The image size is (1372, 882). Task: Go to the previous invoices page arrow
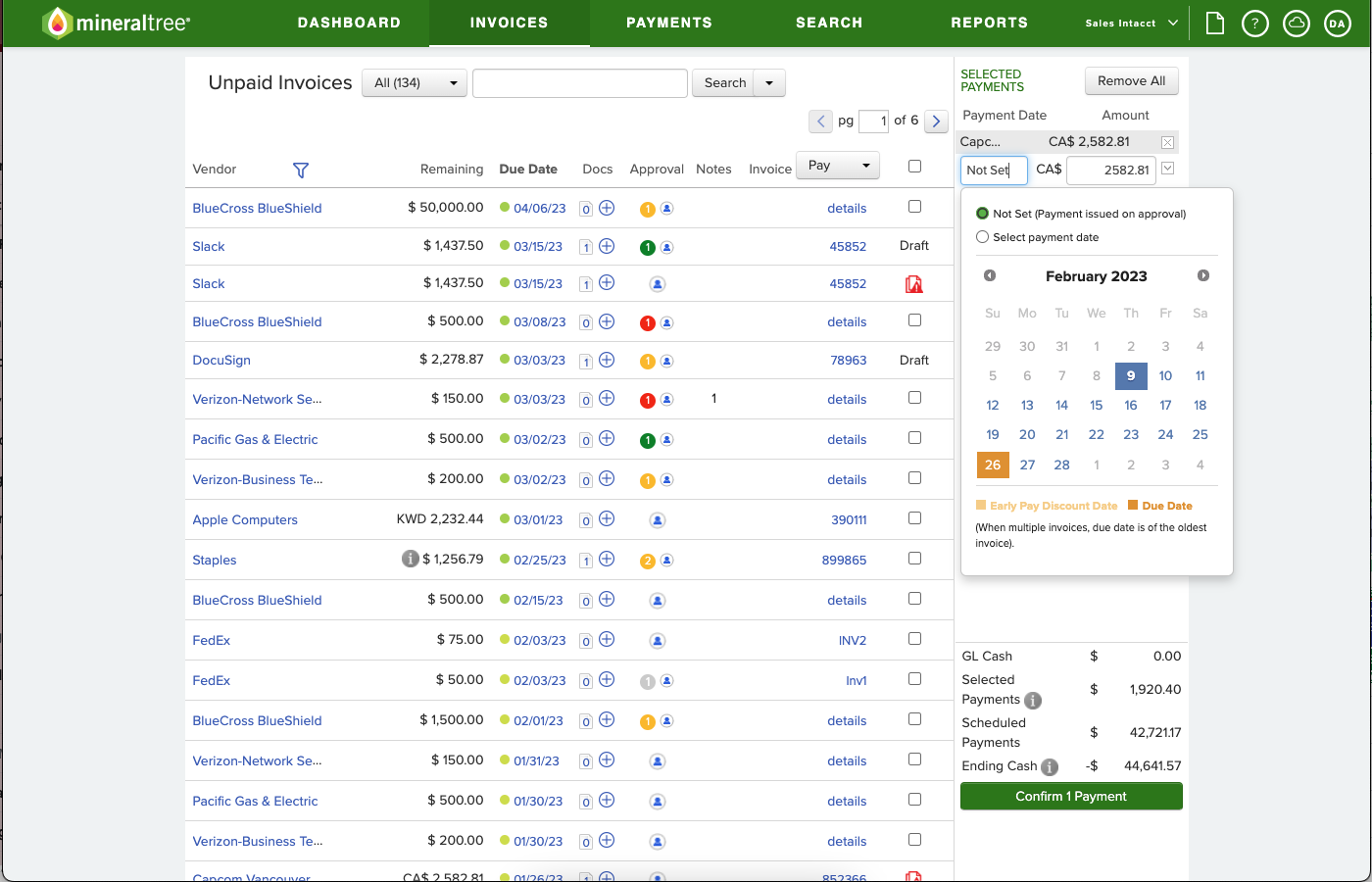pos(821,122)
